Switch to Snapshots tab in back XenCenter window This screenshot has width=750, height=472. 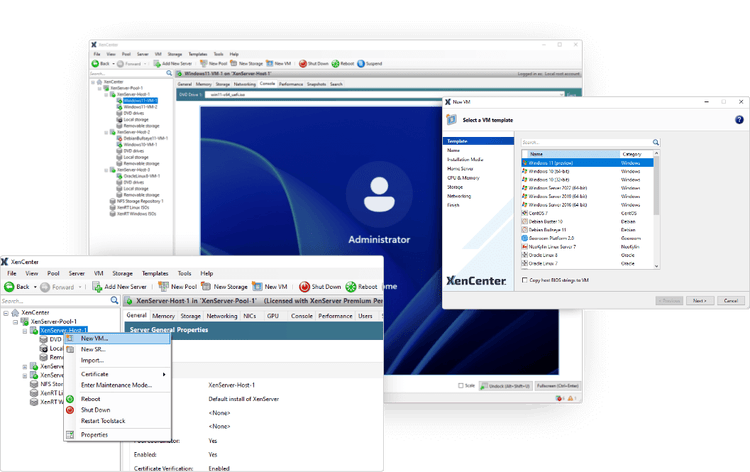(x=316, y=84)
